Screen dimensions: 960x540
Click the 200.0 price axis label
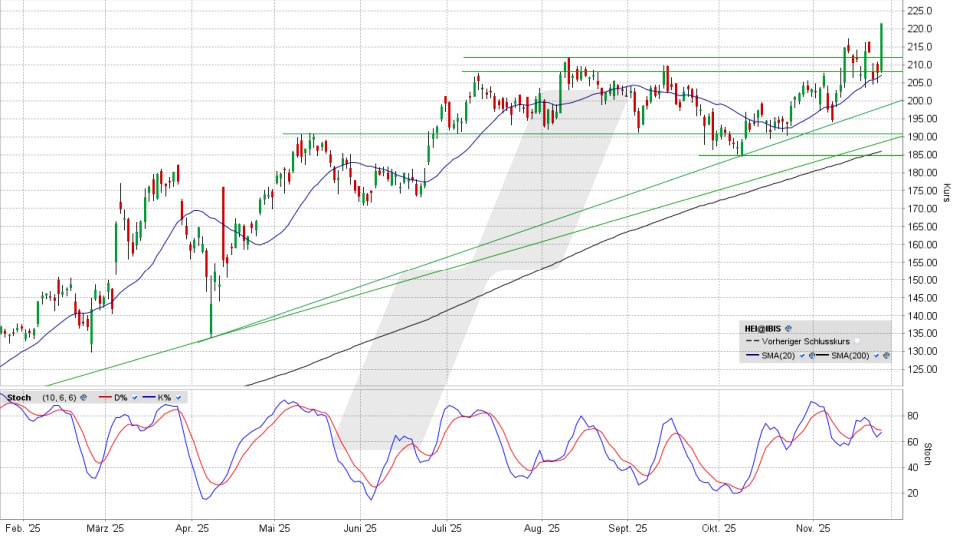(920, 101)
